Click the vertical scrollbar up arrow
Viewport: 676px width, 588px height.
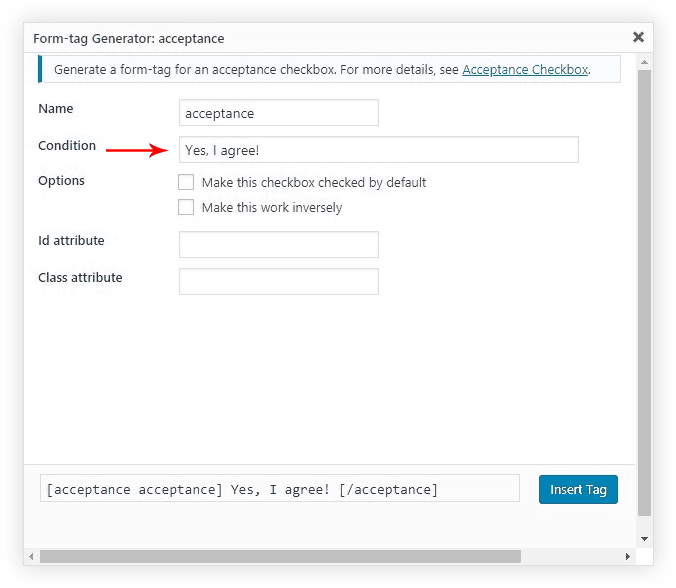(x=645, y=63)
